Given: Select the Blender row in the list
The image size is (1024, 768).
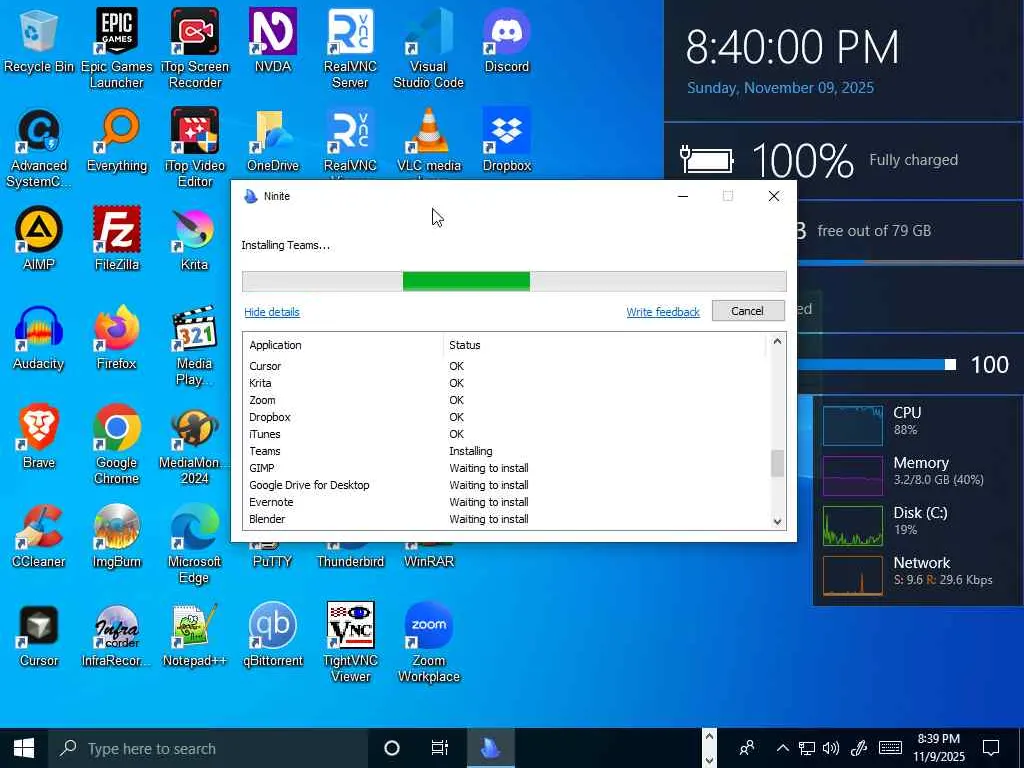Looking at the screenshot, I should pos(506,519).
